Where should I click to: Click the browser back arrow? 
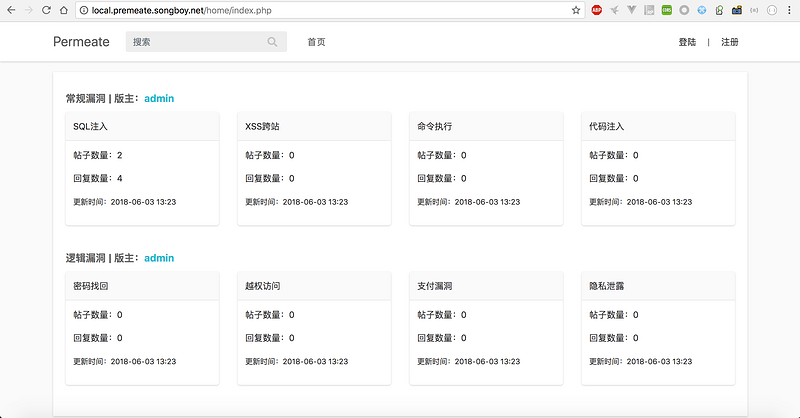[x=9, y=10]
